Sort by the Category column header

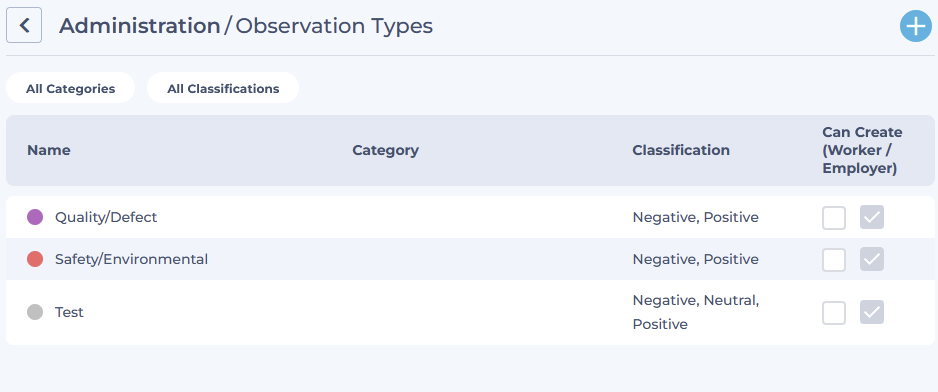pos(385,150)
